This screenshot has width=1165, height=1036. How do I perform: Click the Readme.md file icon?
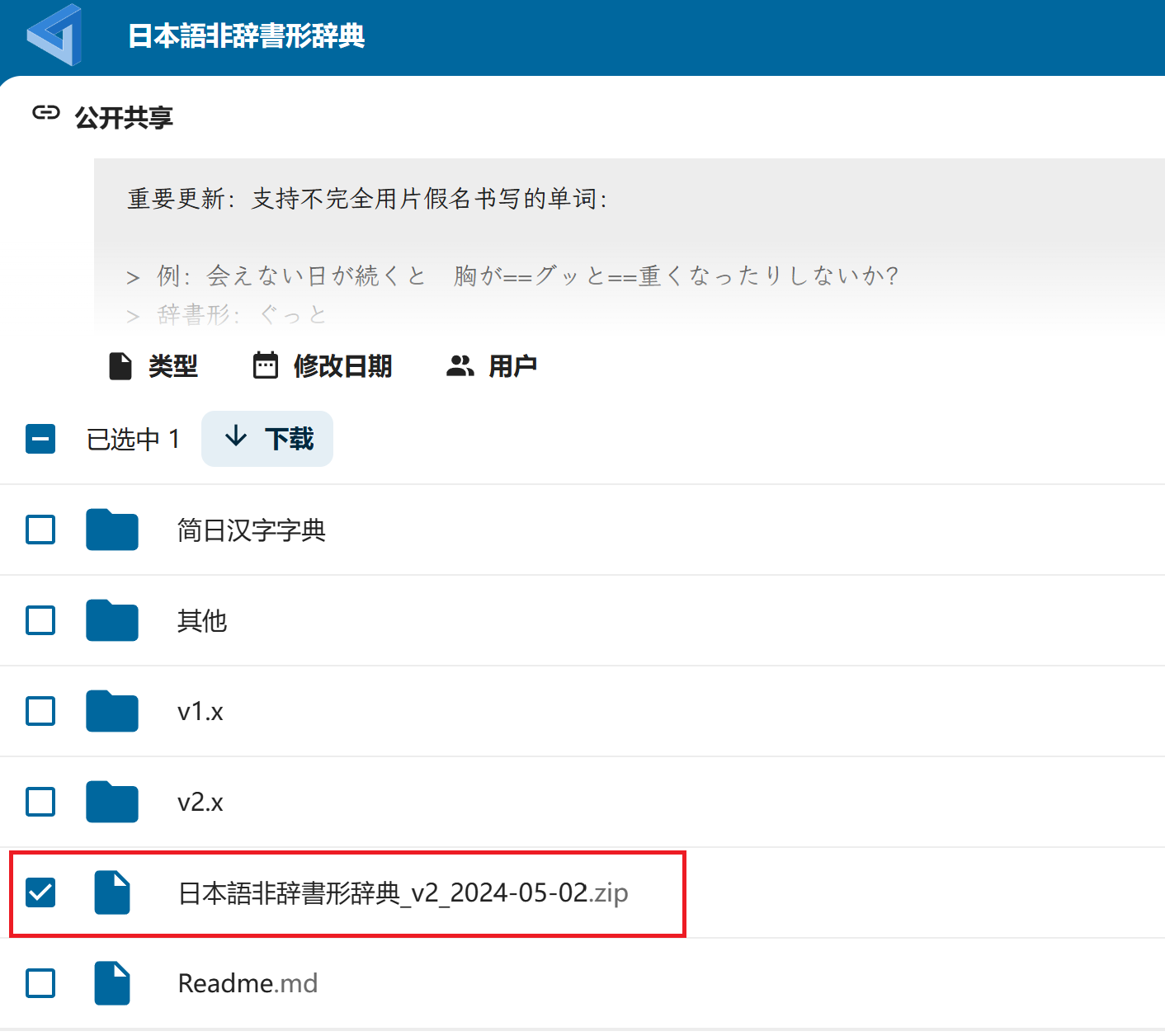[x=112, y=983]
